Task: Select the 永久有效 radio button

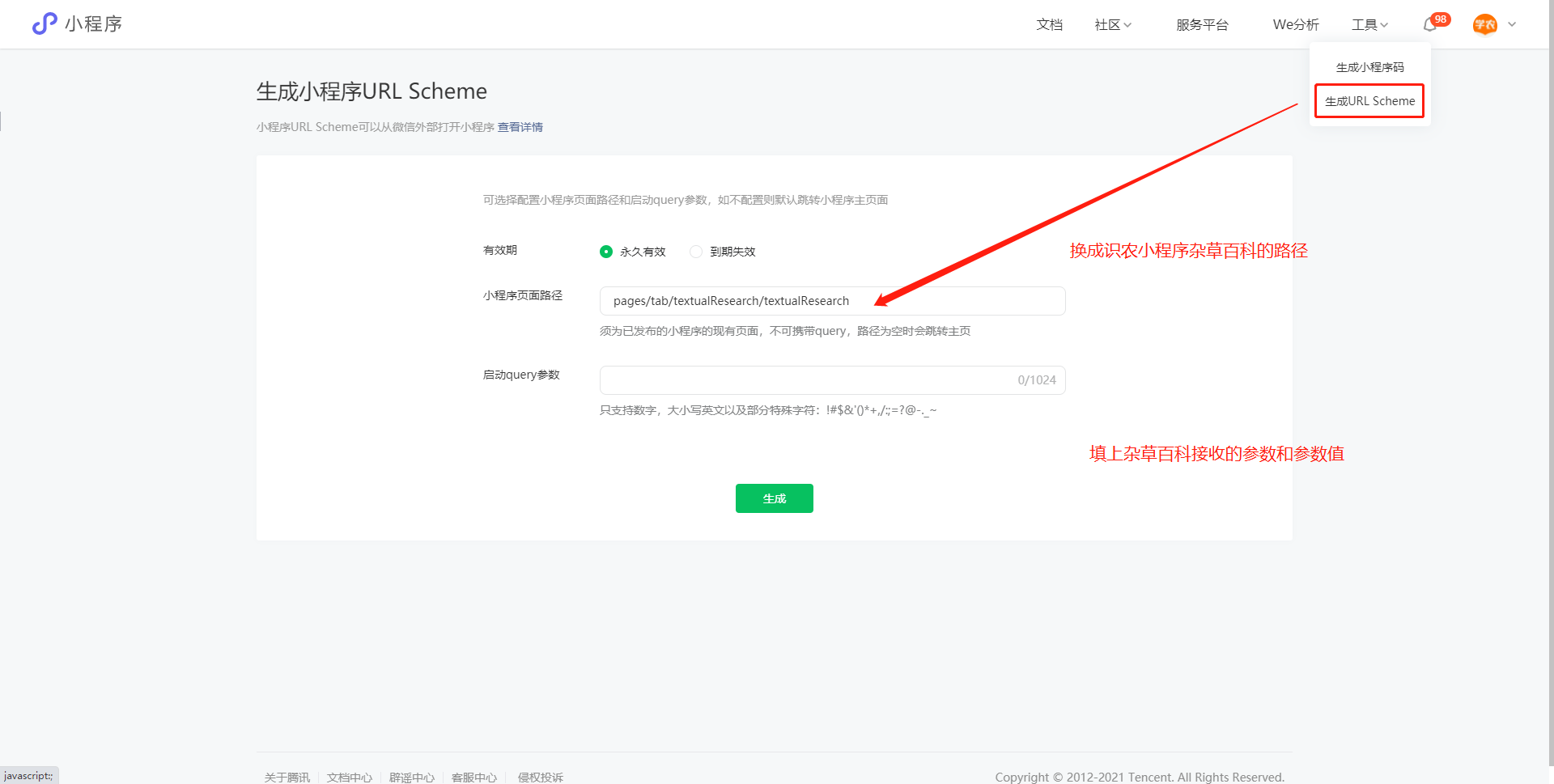Action: point(606,252)
